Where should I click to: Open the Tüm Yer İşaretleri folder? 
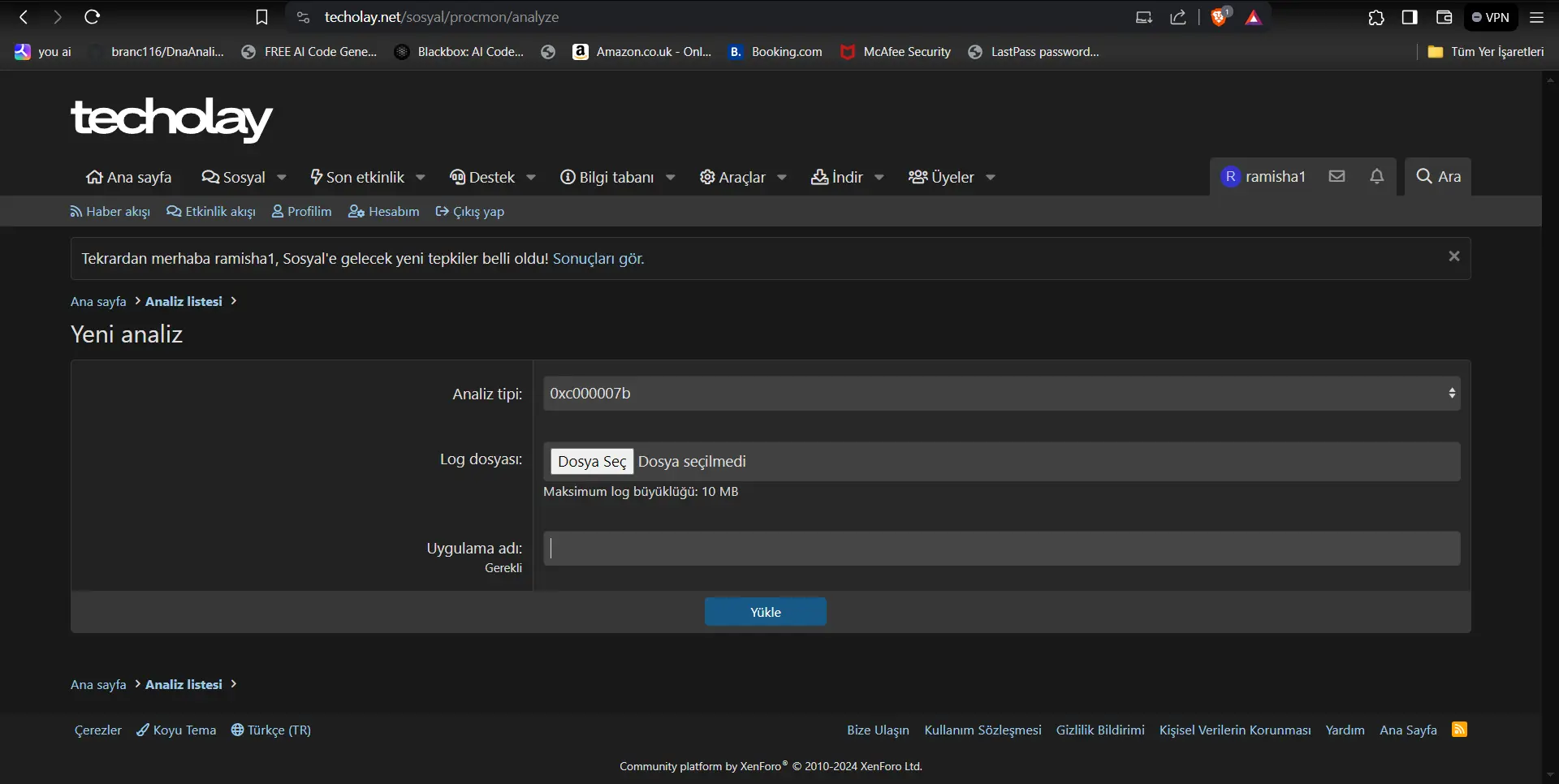coord(1486,52)
